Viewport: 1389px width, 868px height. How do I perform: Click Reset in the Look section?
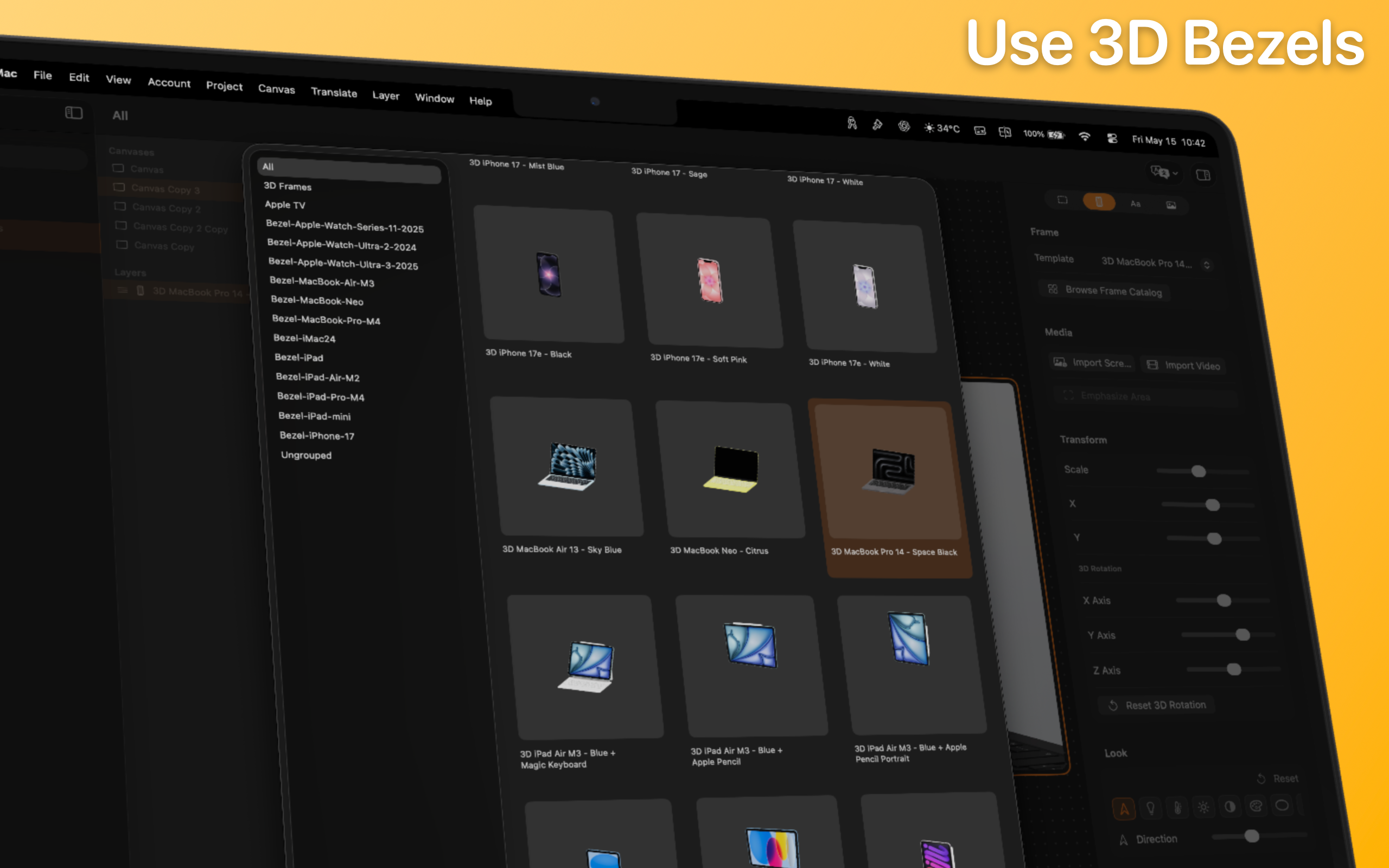tap(1277, 778)
